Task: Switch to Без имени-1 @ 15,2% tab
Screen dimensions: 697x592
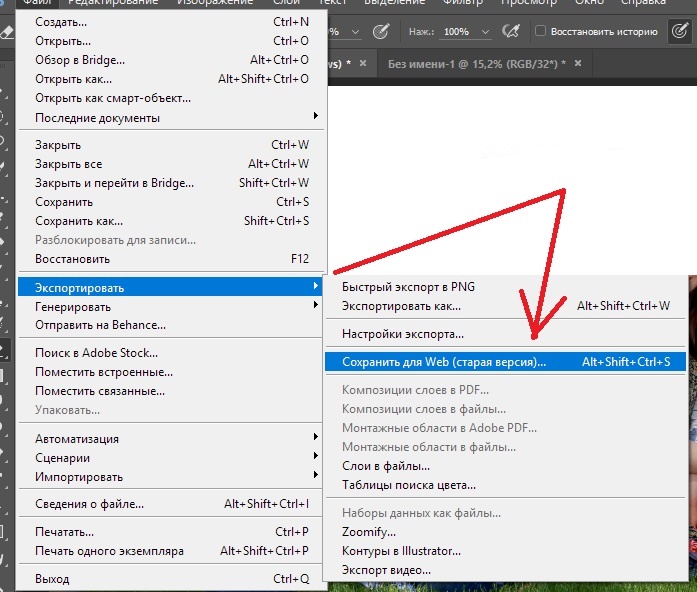Action: click(x=477, y=64)
